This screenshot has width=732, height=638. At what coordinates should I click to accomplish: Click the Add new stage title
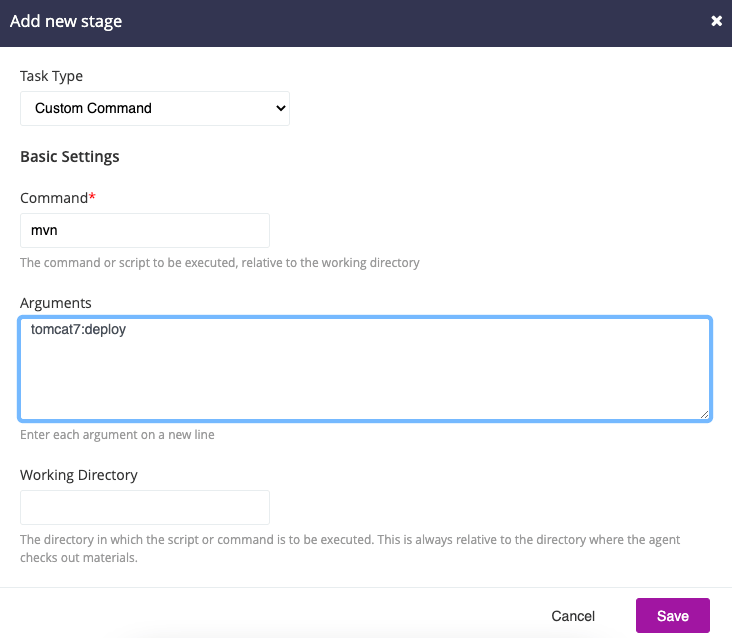pyautogui.click(x=66, y=21)
